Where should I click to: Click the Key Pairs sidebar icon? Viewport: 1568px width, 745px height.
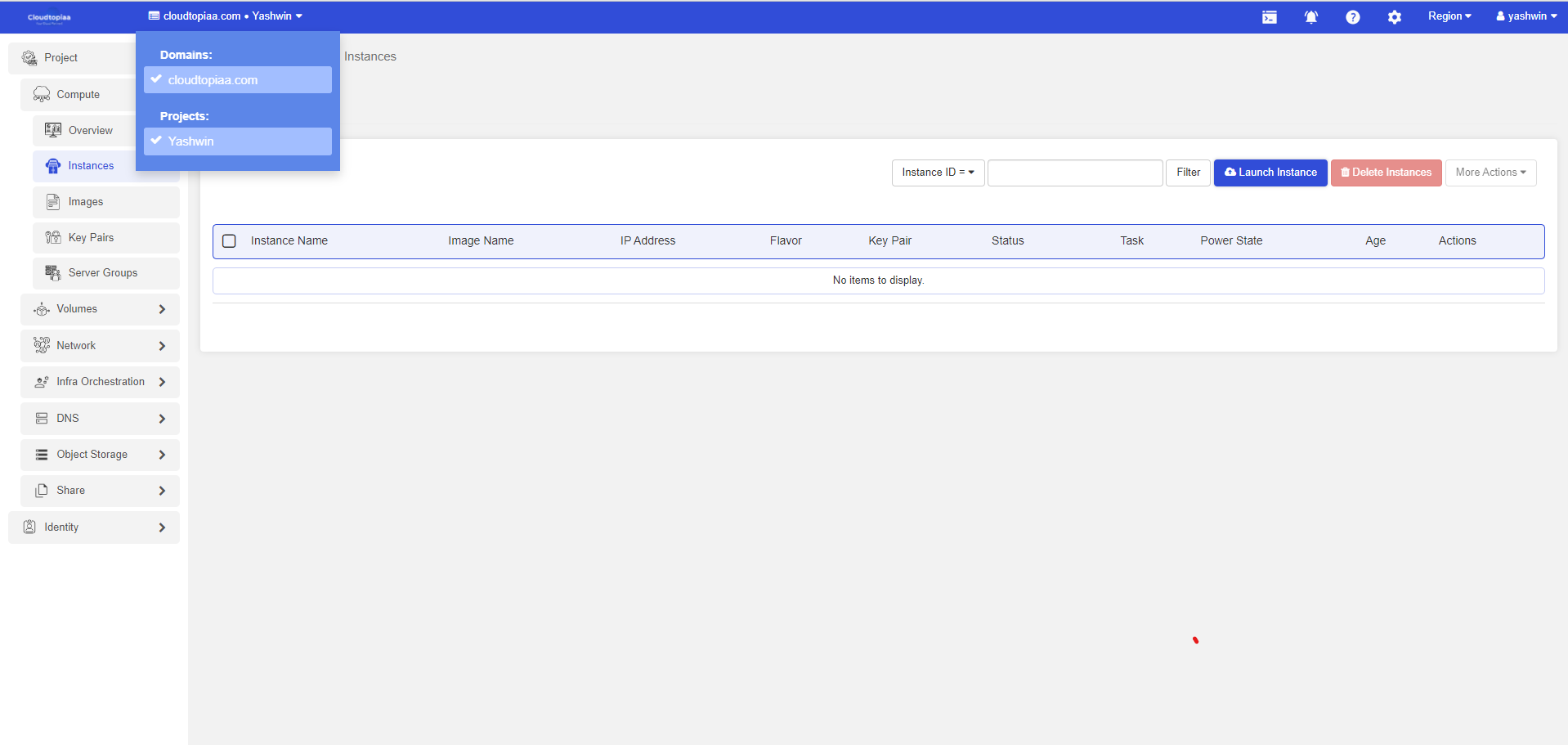[53, 238]
